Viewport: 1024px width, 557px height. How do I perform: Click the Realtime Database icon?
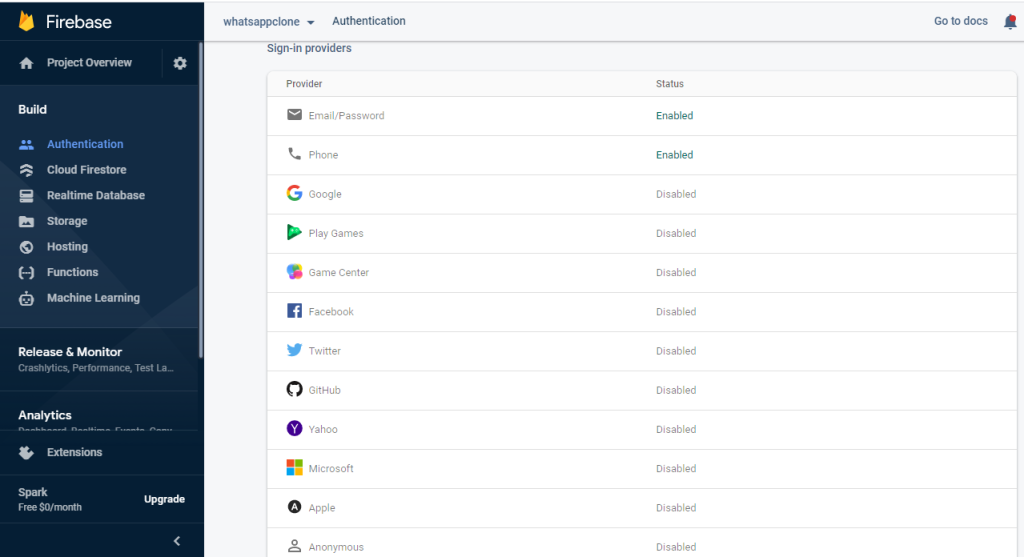26,195
